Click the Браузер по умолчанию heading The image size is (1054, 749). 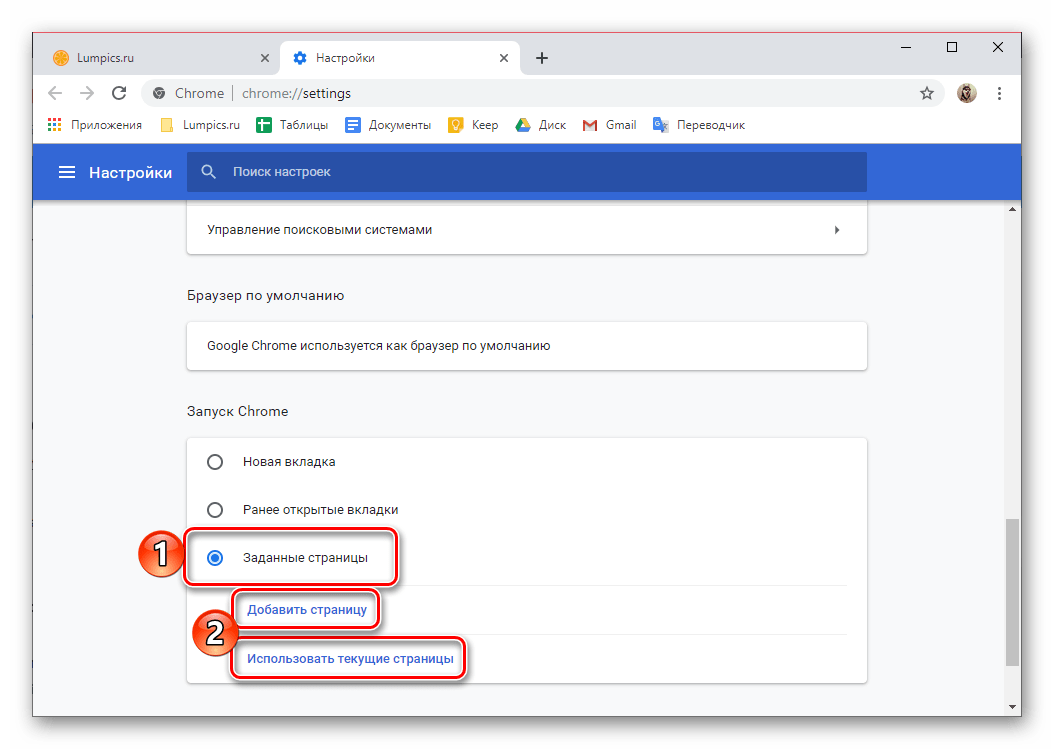[x=266, y=296]
